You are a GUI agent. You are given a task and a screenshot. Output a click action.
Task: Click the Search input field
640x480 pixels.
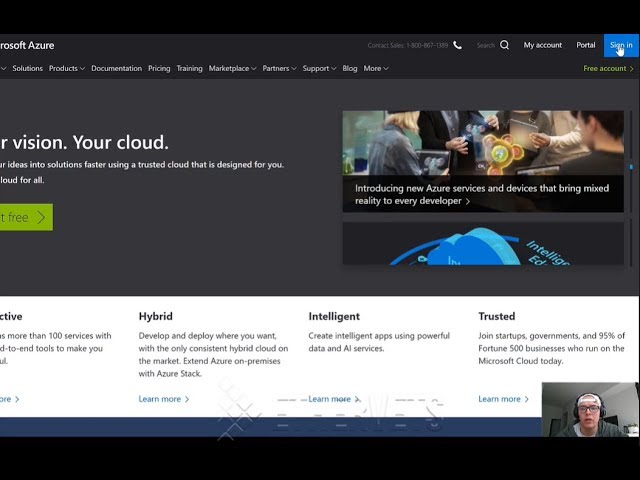point(486,45)
